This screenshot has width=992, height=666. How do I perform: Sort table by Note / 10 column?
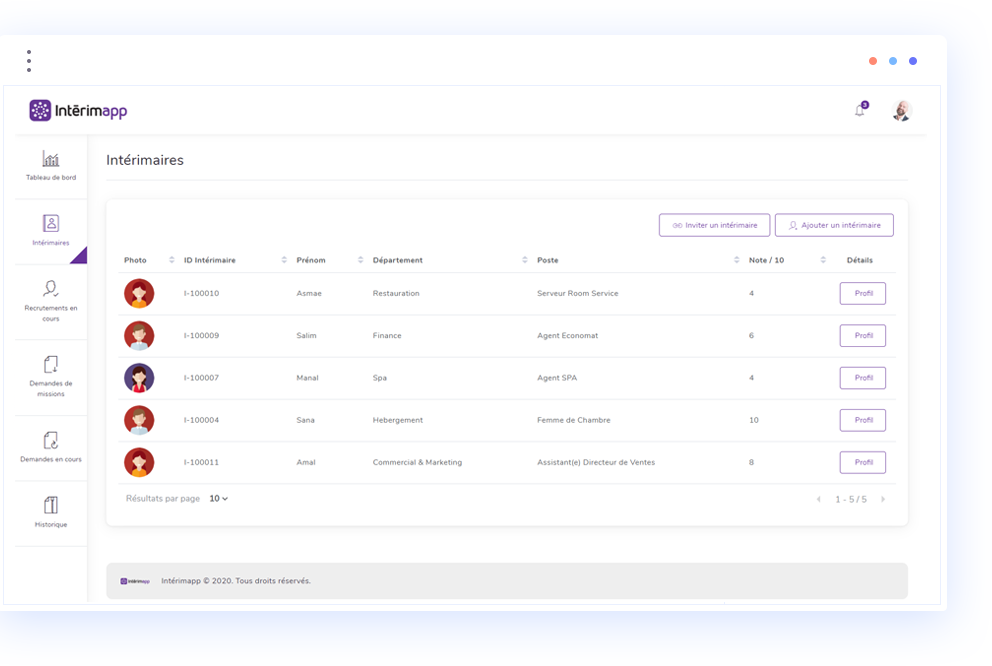[x=823, y=260]
